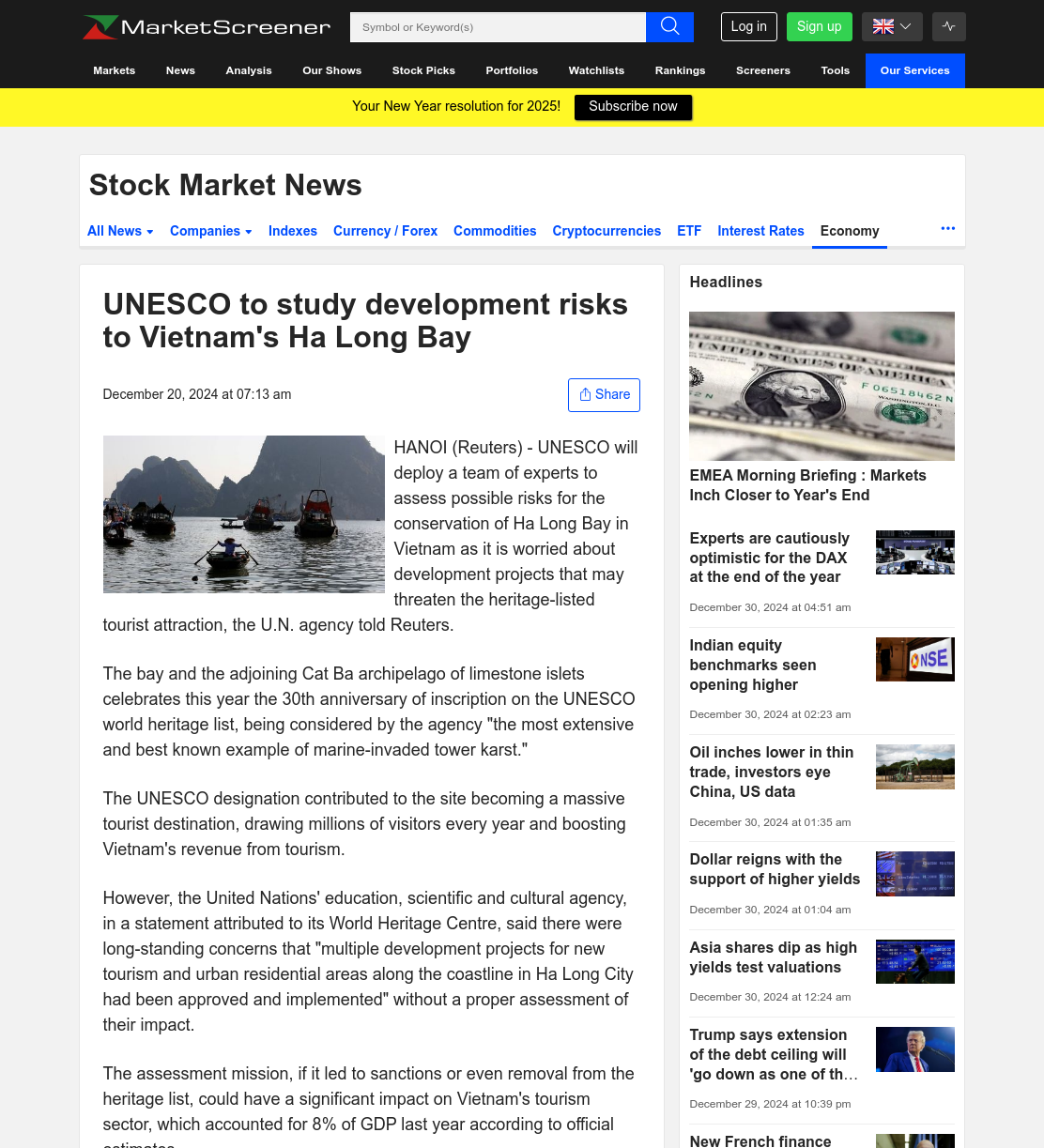This screenshot has width=1044, height=1148.
Task: Expand the Companies dropdown
Action: [211, 231]
